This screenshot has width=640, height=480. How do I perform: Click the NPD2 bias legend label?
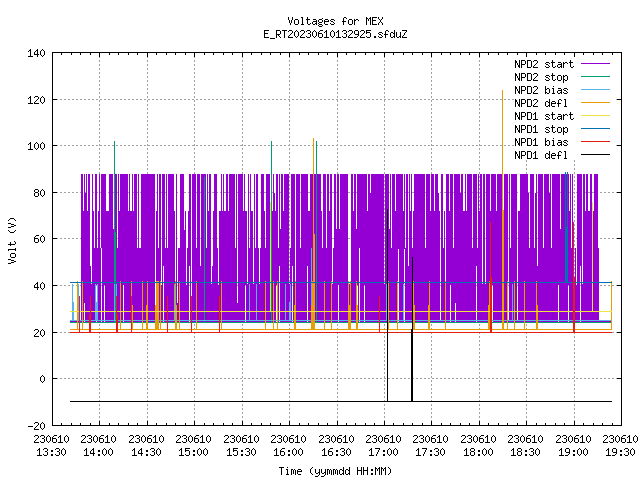(541, 90)
